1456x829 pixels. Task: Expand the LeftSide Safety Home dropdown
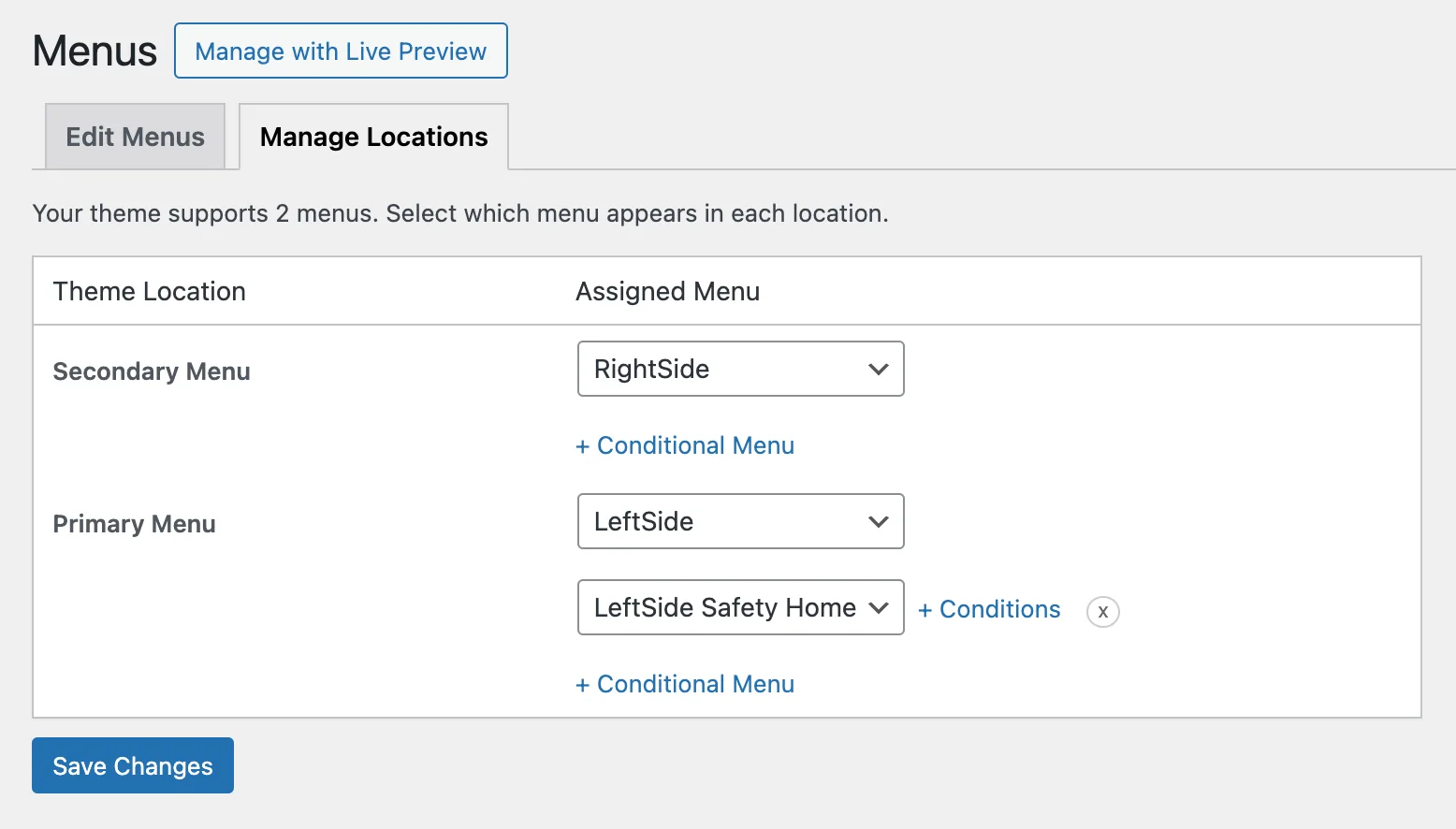point(741,607)
